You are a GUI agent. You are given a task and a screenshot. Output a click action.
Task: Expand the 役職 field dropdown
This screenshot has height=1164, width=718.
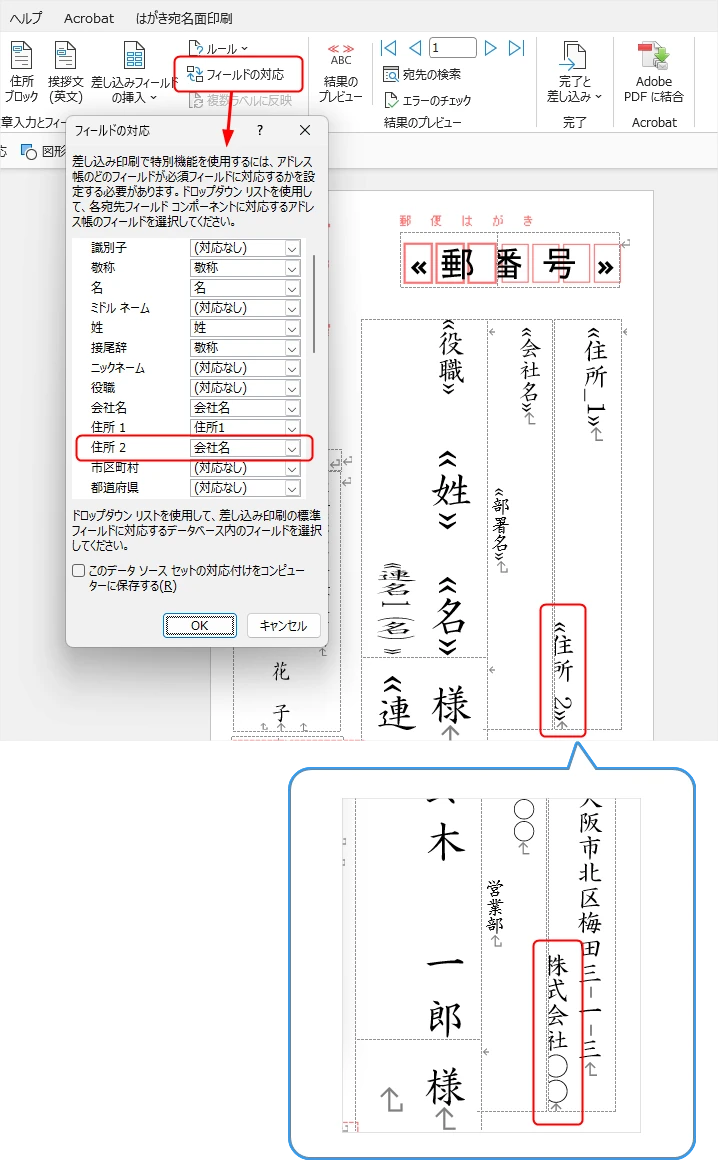pos(292,388)
